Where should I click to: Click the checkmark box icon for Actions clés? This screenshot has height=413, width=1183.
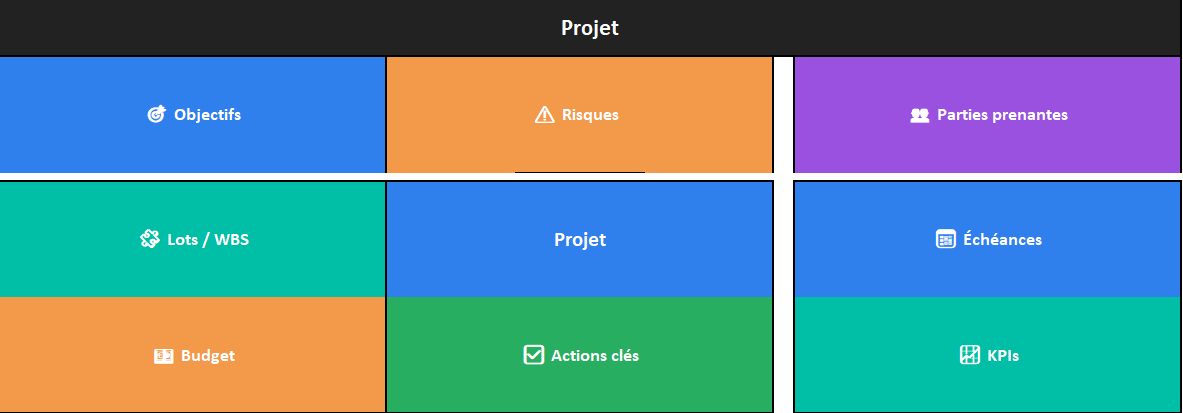534,355
